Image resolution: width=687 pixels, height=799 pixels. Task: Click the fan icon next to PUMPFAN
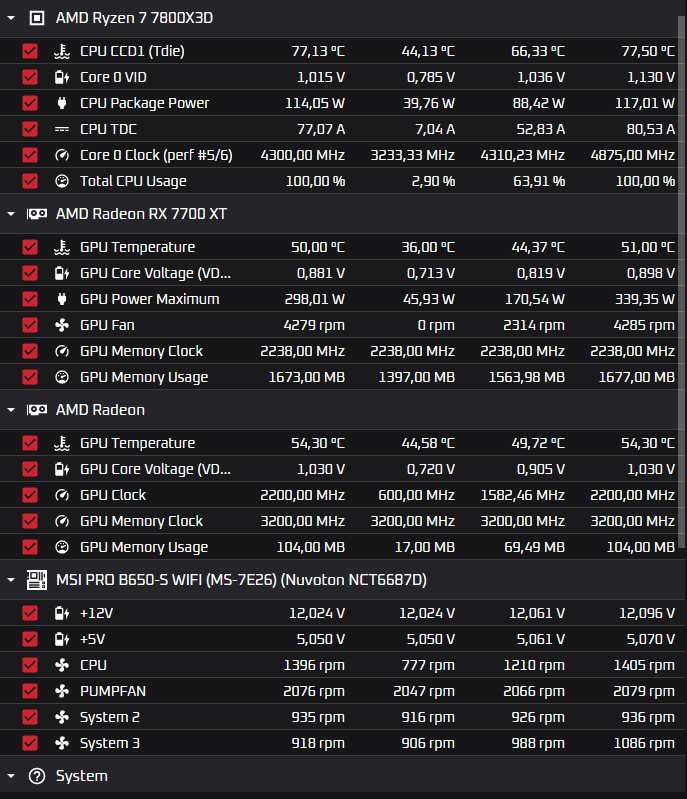61,691
